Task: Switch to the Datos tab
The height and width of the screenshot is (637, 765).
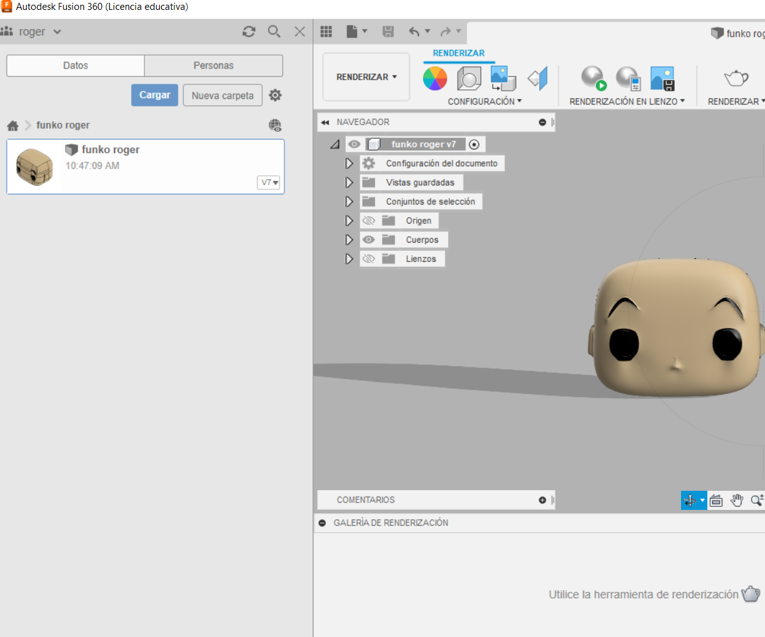Action: click(76, 65)
